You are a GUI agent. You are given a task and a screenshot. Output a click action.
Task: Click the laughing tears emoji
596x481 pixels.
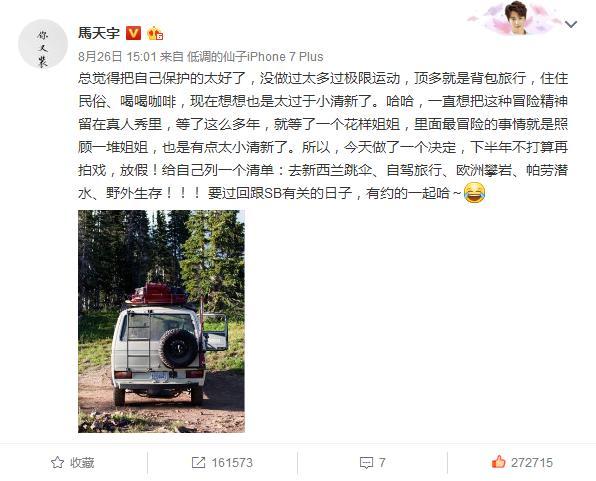click(474, 192)
